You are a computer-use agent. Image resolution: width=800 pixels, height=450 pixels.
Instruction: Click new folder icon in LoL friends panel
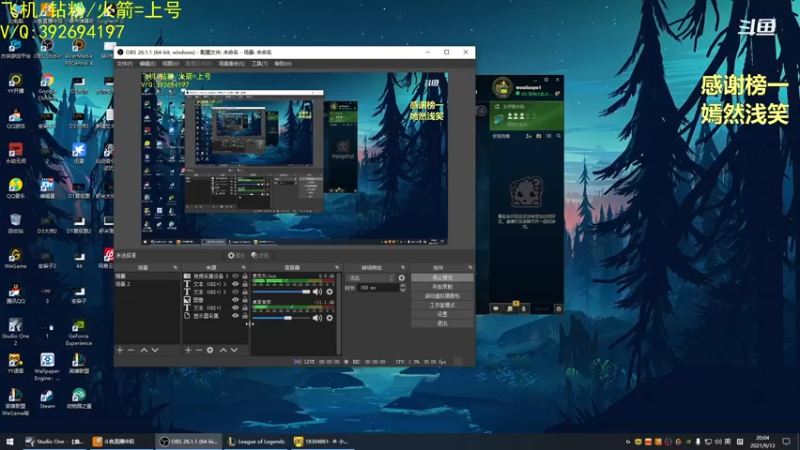pyautogui.click(x=539, y=136)
